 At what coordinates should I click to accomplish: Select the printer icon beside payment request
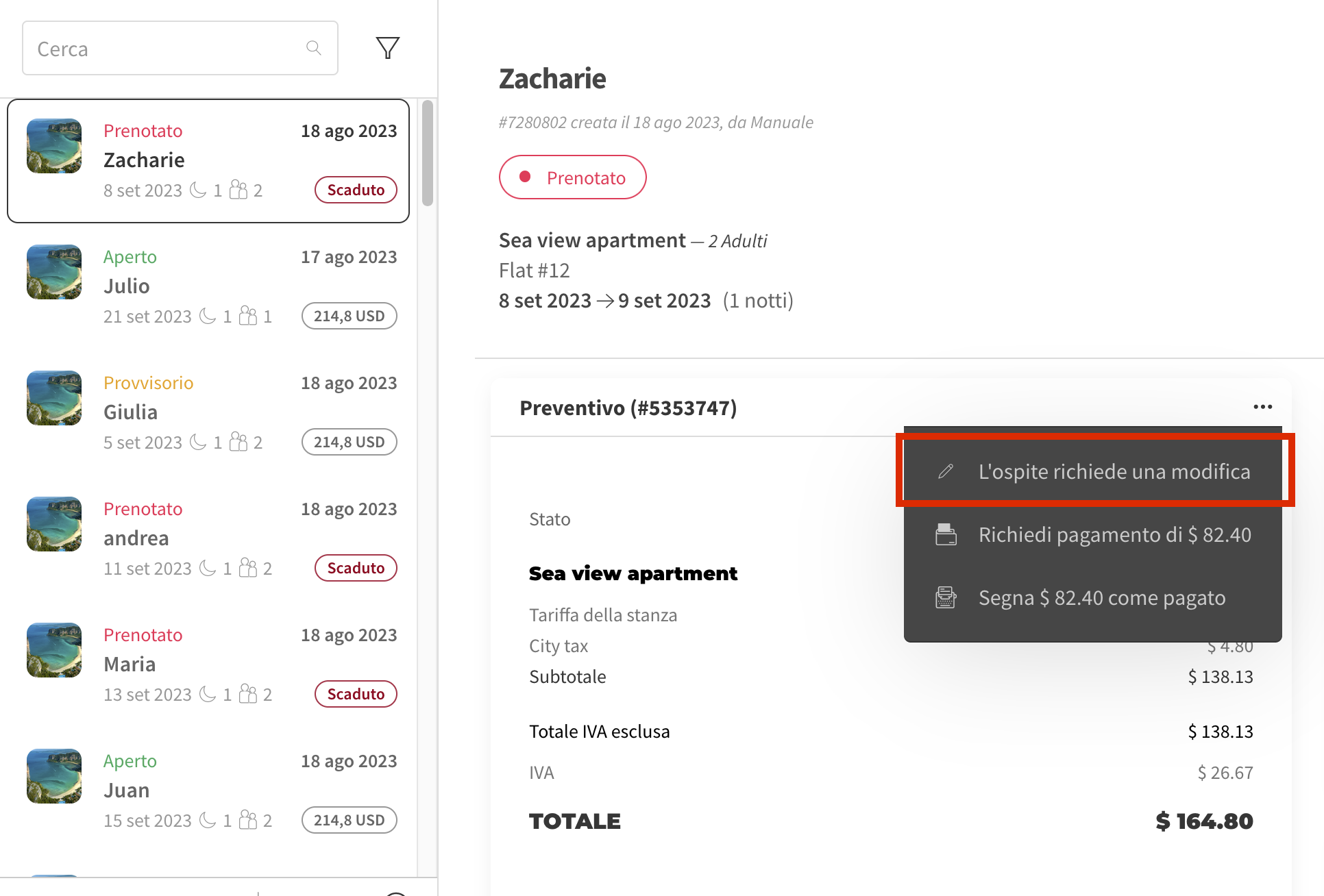[946, 534]
